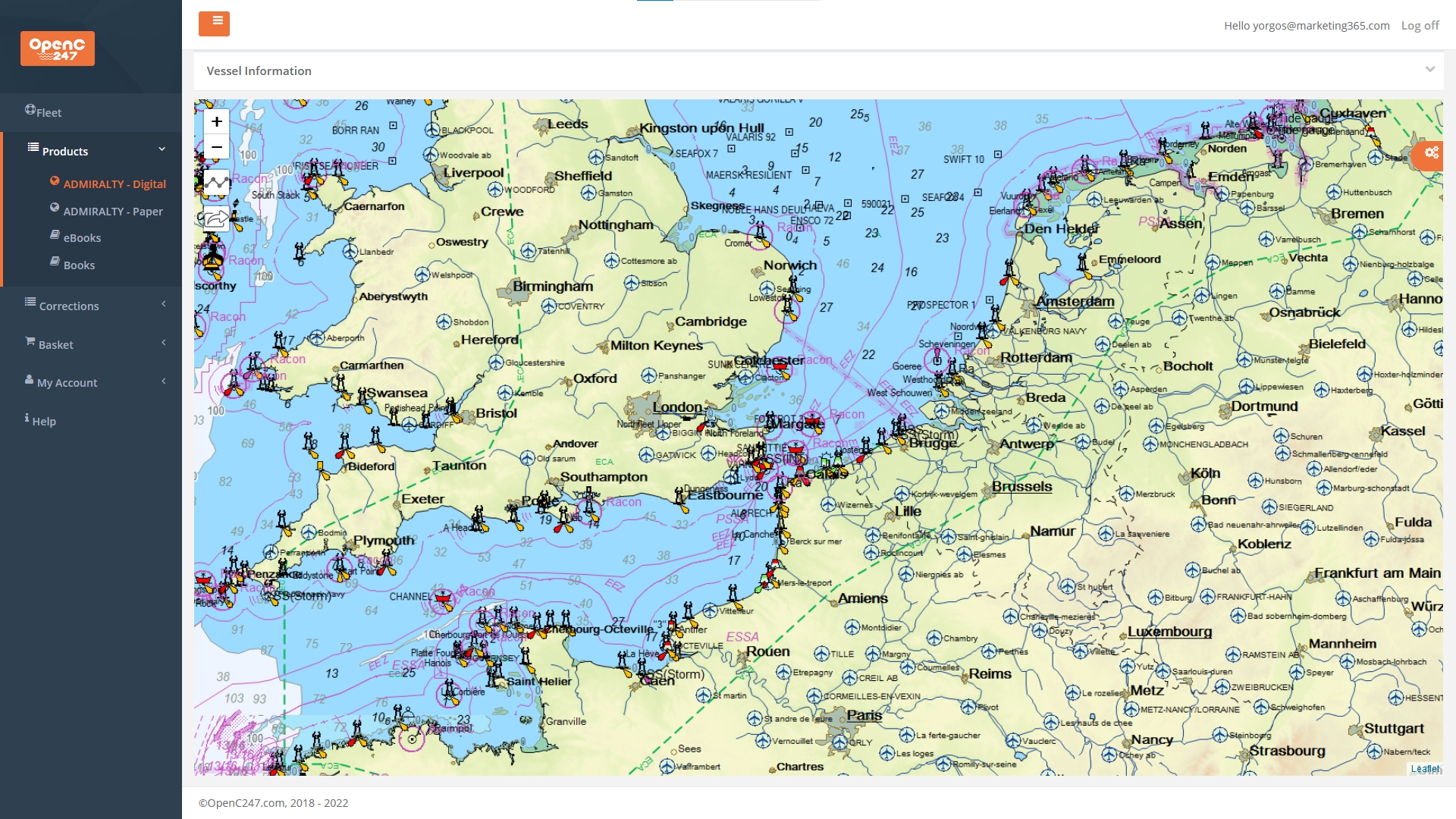Click the Help info icon in the sidebar
The image size is (1456, 819).
[x=27, y=419]
